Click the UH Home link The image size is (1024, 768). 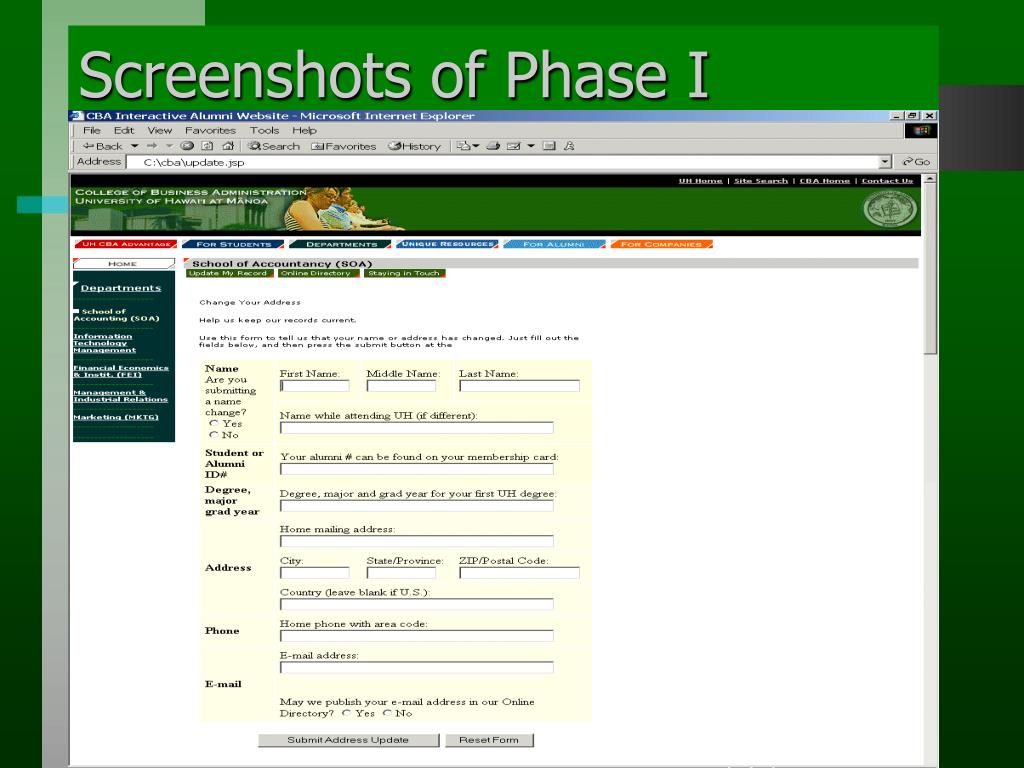point(700,181)
